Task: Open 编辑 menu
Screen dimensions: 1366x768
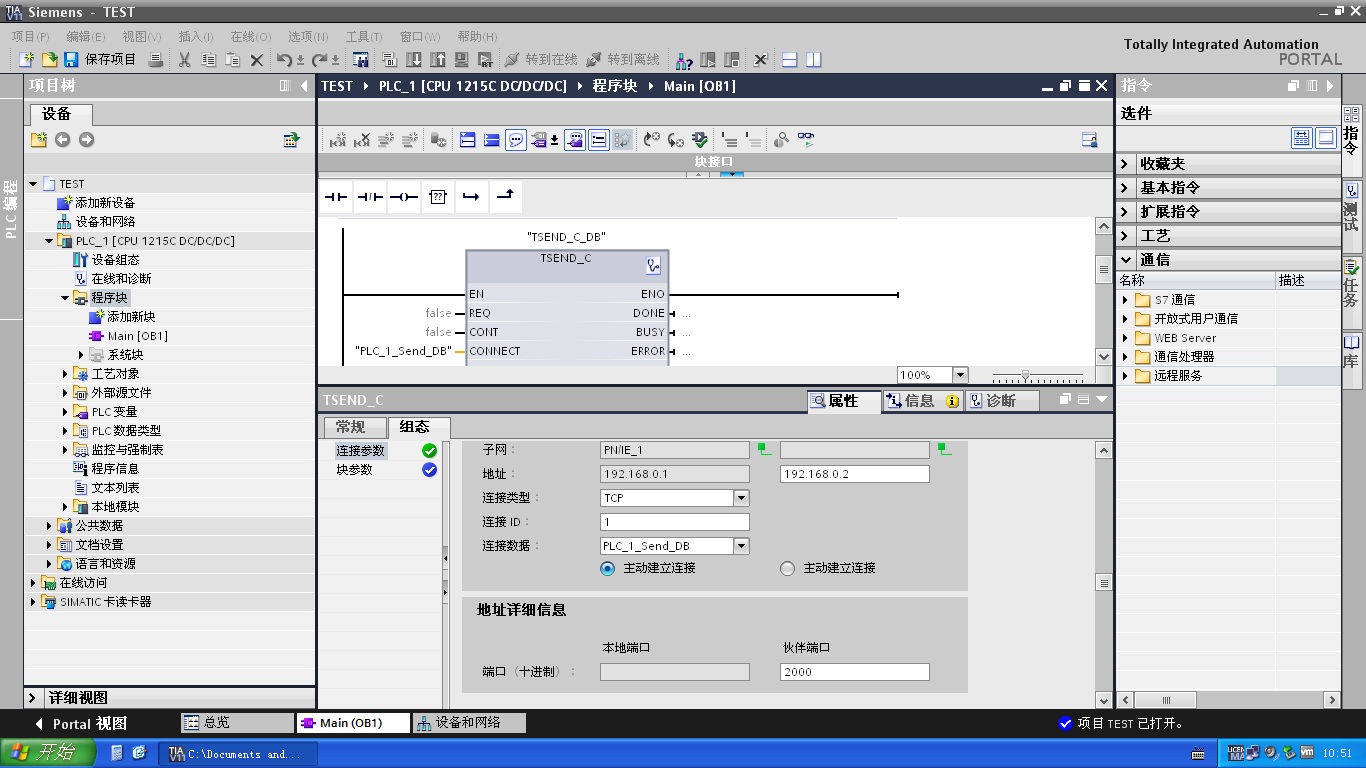Action: click(x=85, y=36)
